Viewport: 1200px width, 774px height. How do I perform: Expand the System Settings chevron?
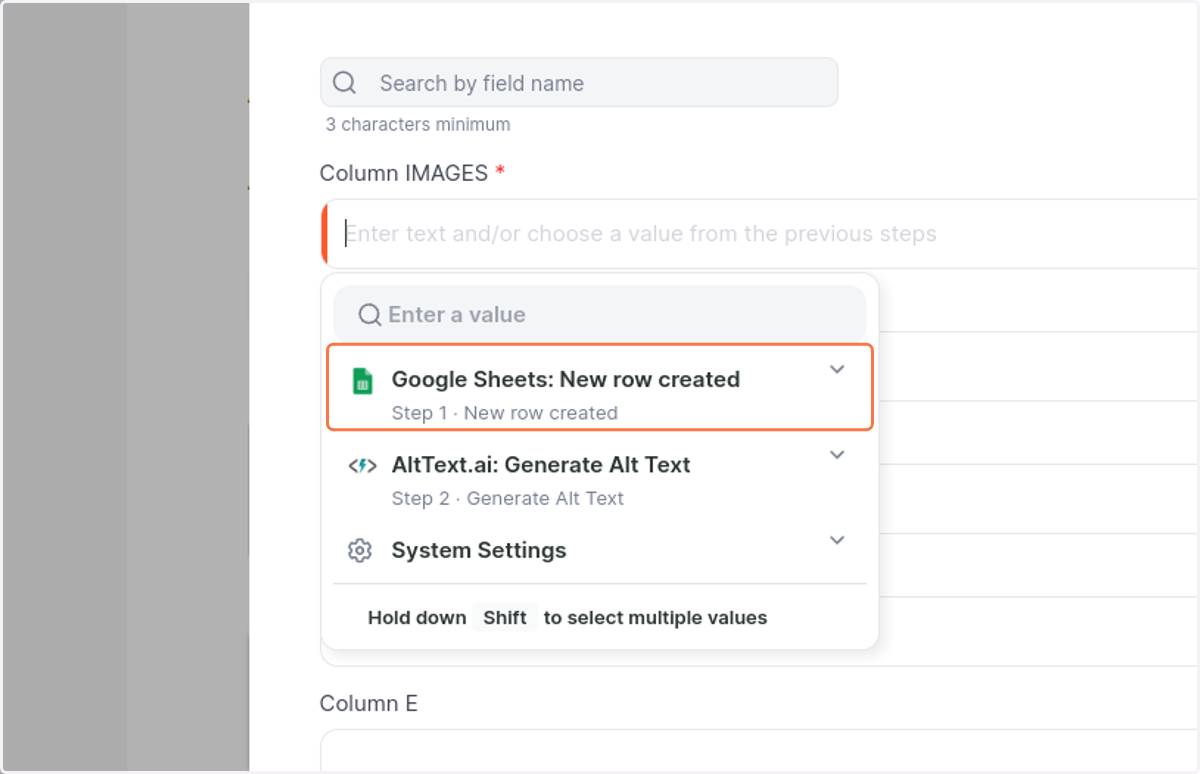coord(838,540)
